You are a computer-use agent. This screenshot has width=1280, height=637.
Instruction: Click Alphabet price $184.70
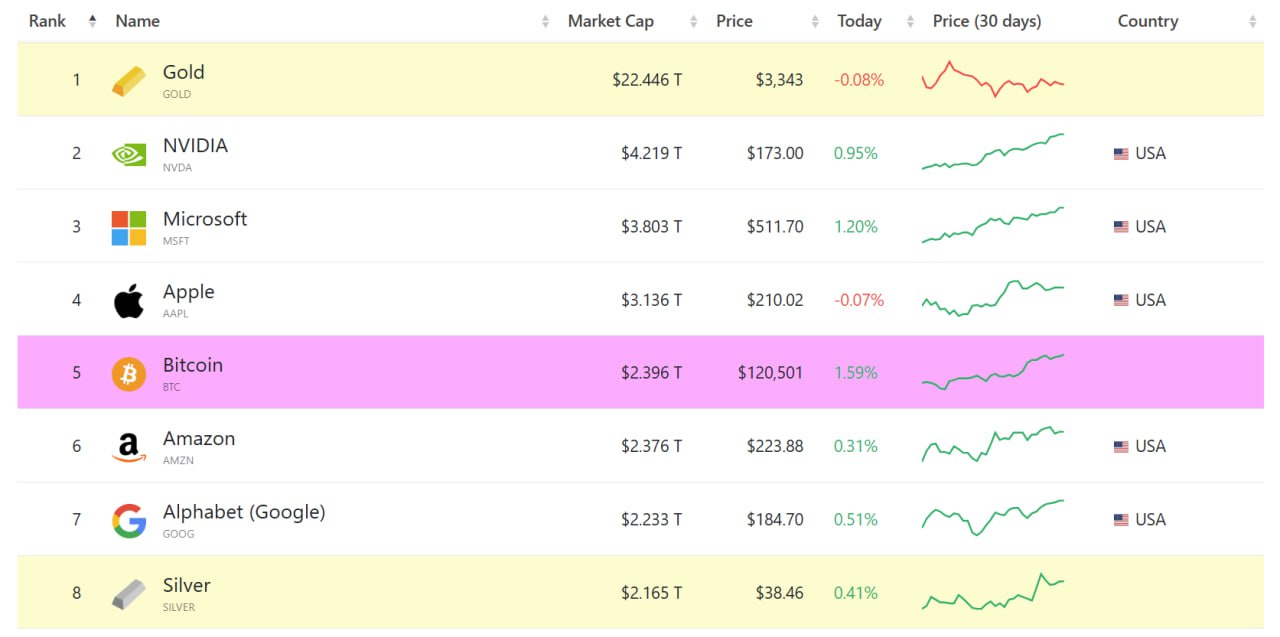click(x=775, y=520)
